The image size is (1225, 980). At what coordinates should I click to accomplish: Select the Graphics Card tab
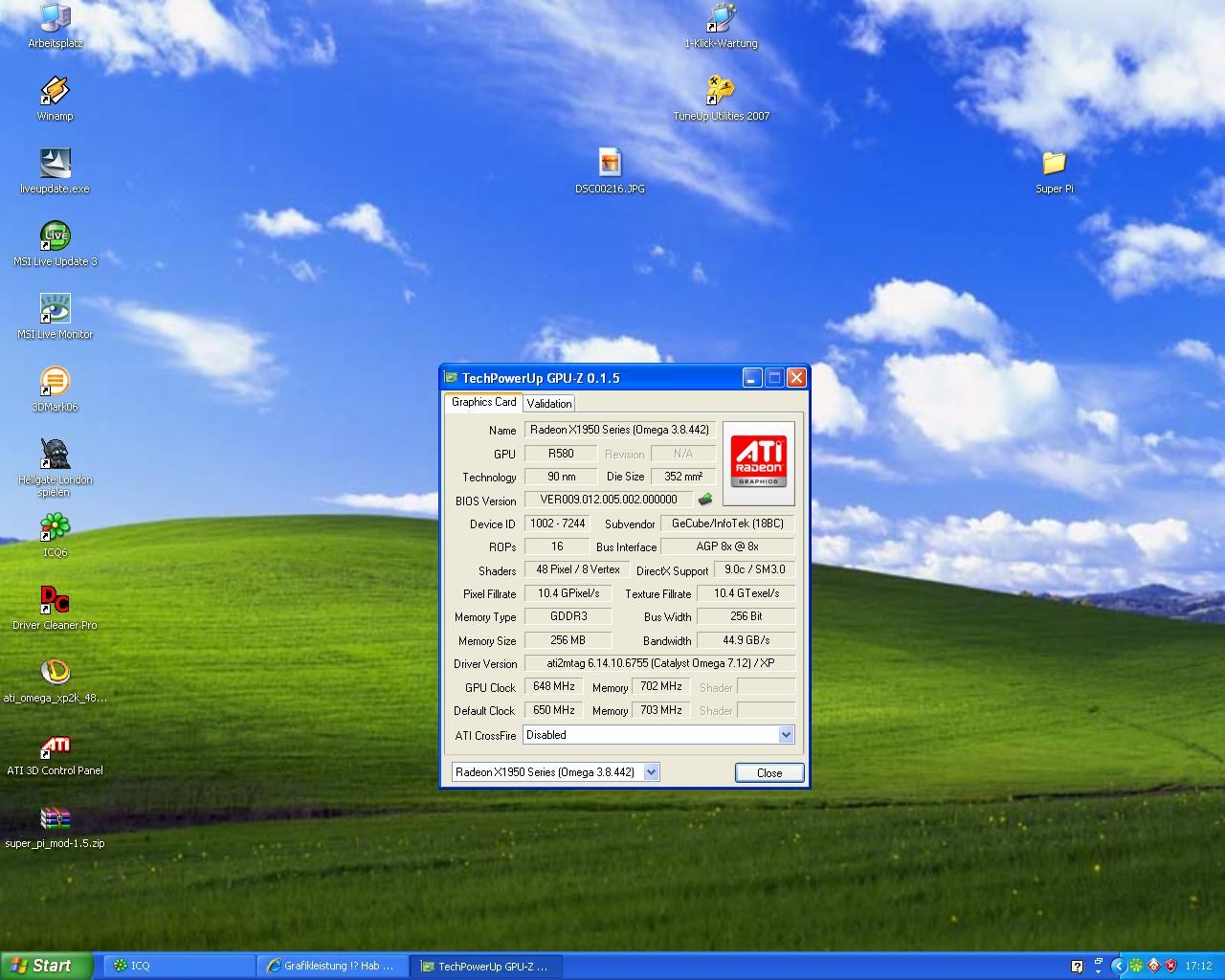click(483, 402)
